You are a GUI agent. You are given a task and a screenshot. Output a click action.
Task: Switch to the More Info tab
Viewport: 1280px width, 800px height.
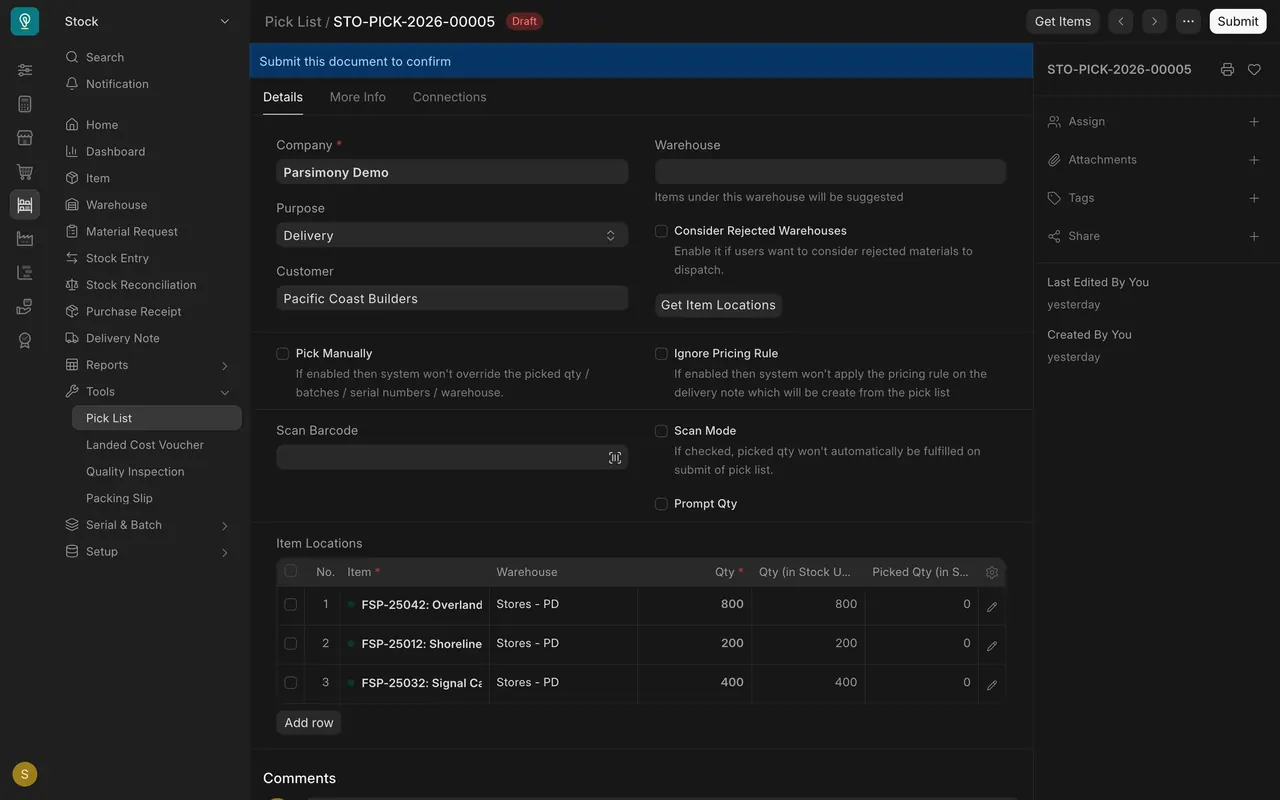358,97
